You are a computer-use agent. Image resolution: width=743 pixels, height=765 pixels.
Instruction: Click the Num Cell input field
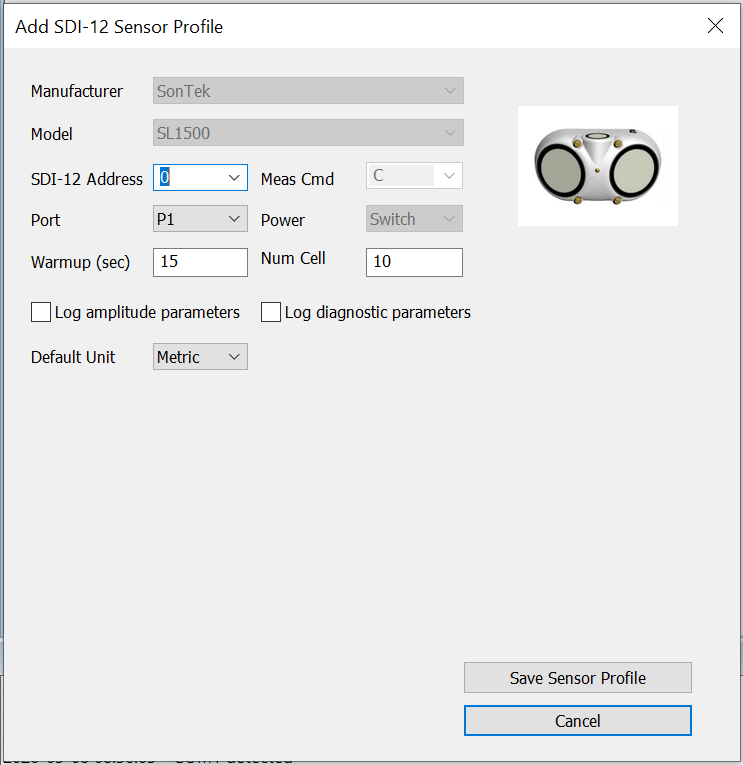point(414,262)
